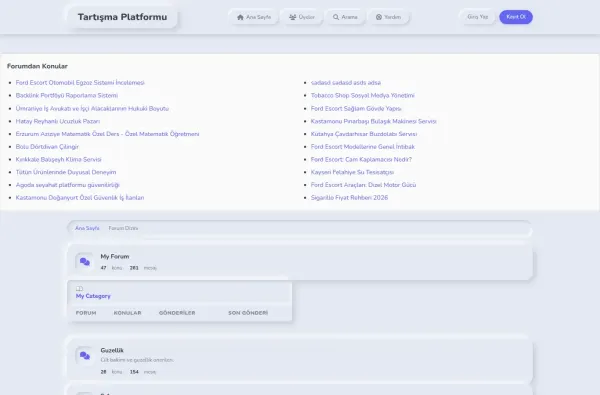The height and width of the screenshot is (395, 600).
Task: Open the Tartışma Platformu logo link
Action: pyautogui.click(x=122, y=17)
